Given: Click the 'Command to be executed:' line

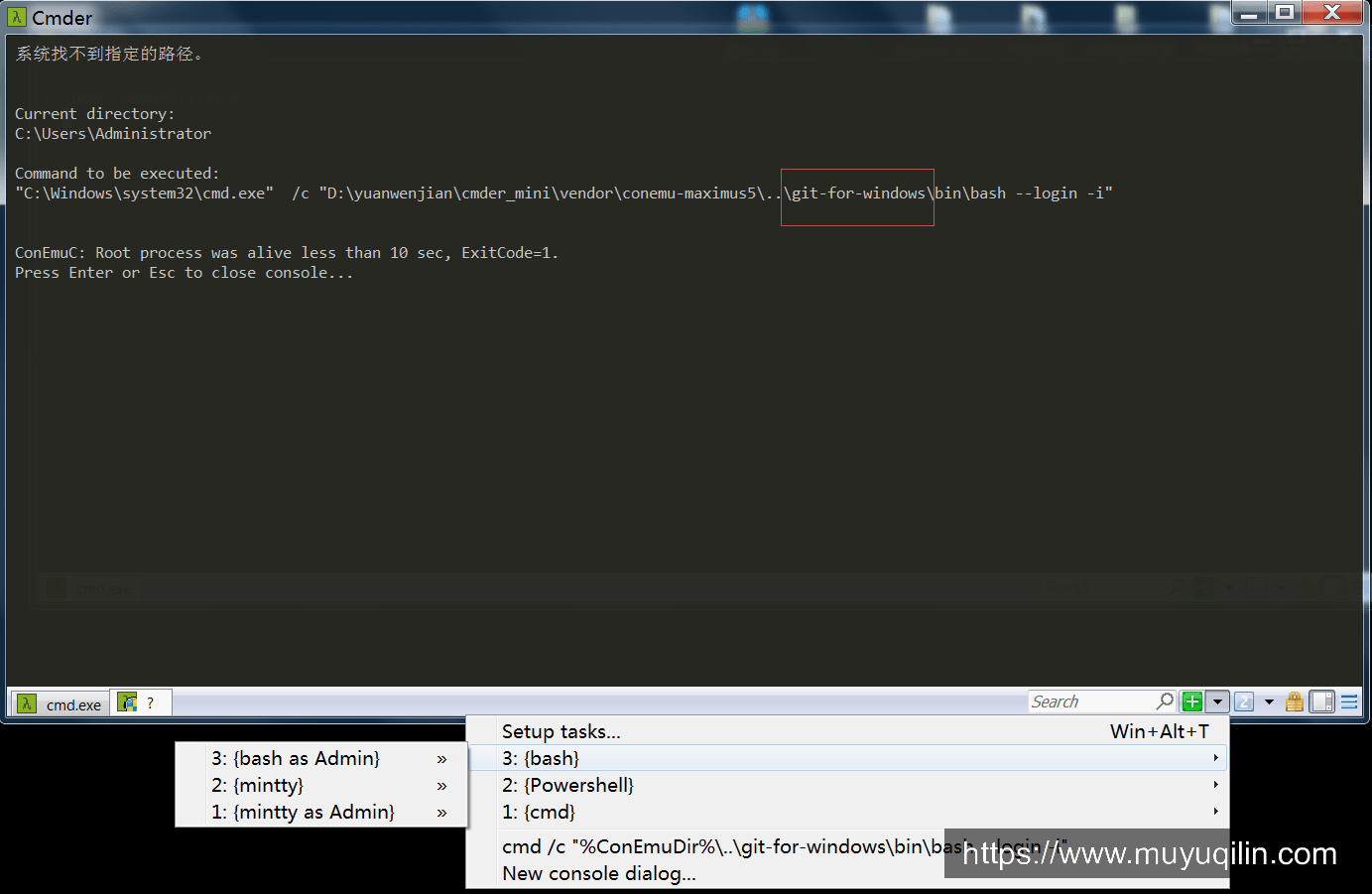Looking at the screenshot, I should click(117, 174).
